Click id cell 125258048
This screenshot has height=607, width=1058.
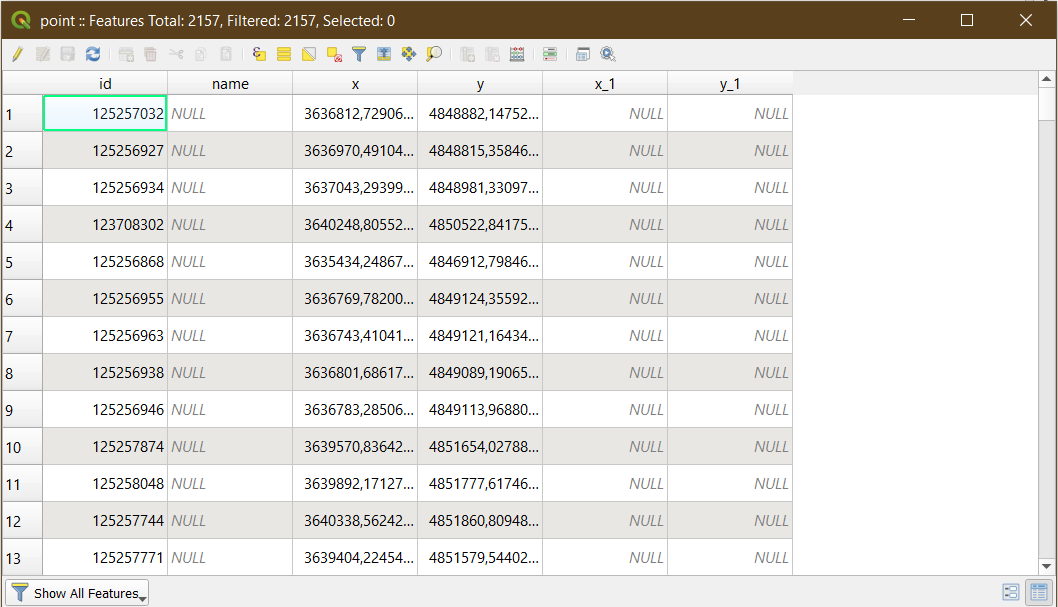pyautogui.click(x=105, y=484)
